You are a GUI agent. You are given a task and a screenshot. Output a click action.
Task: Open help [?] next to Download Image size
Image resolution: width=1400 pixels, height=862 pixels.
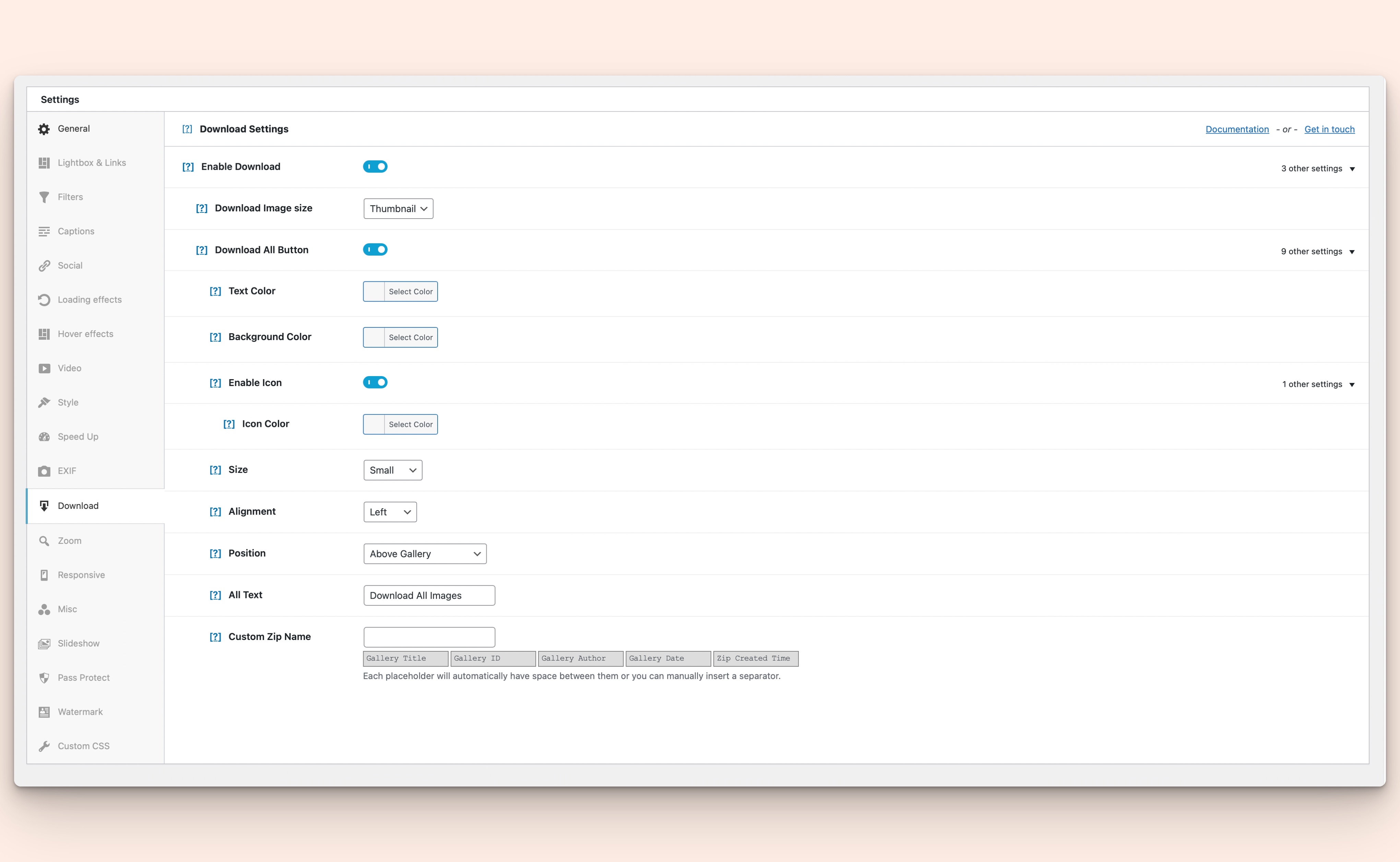[202, 208]
